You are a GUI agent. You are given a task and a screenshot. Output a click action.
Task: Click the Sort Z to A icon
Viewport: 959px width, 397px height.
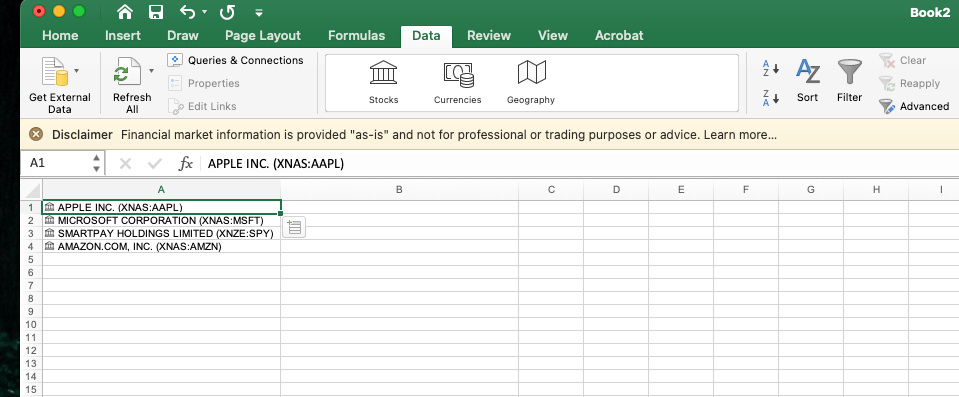(771, 98)
